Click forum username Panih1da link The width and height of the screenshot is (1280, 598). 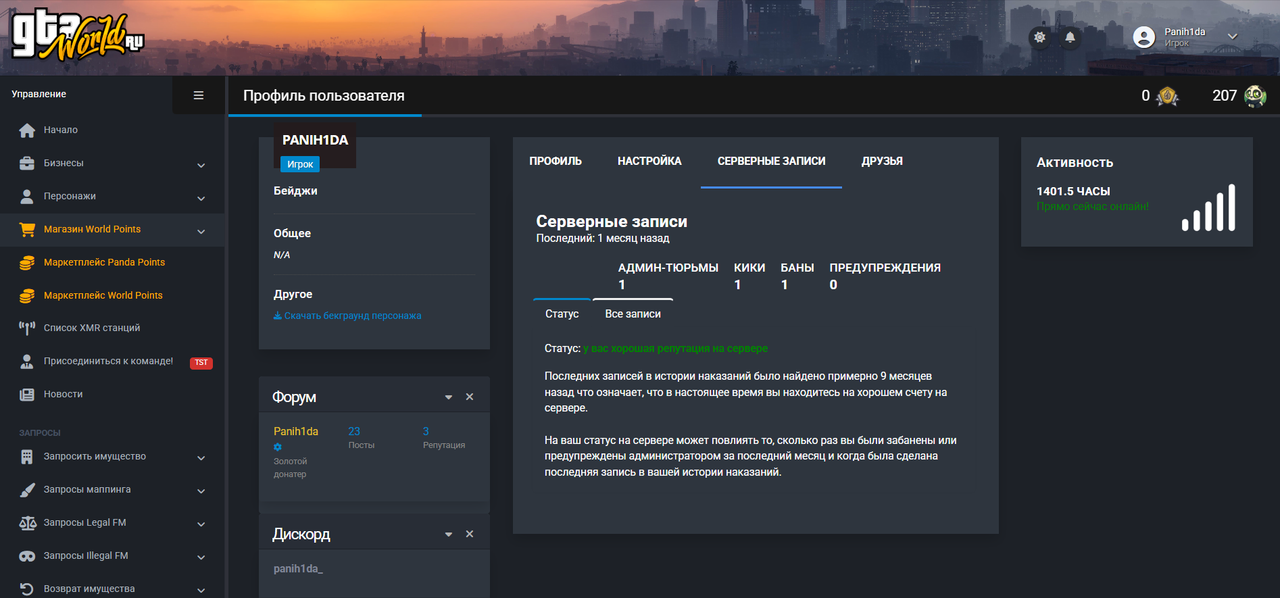(296, 431)
